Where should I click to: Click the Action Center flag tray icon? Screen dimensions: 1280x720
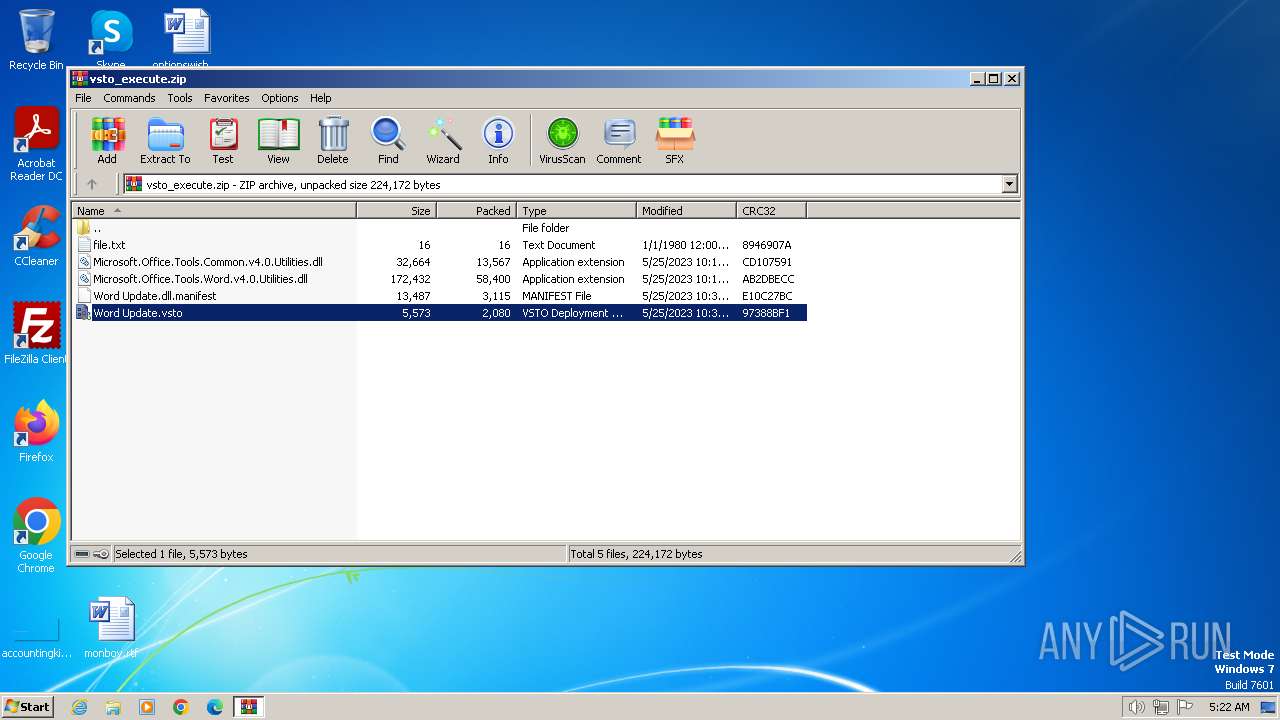click(x=1185, y=707)
